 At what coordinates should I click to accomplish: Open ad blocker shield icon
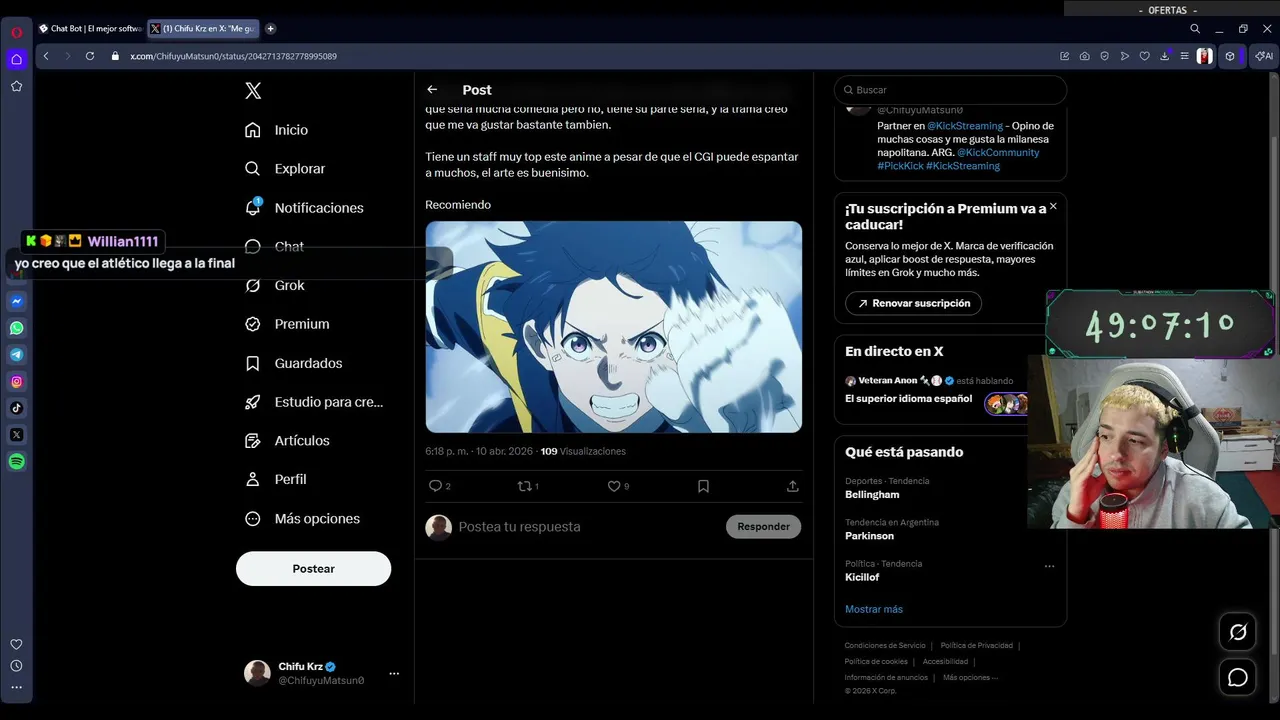pos(1105,56)
